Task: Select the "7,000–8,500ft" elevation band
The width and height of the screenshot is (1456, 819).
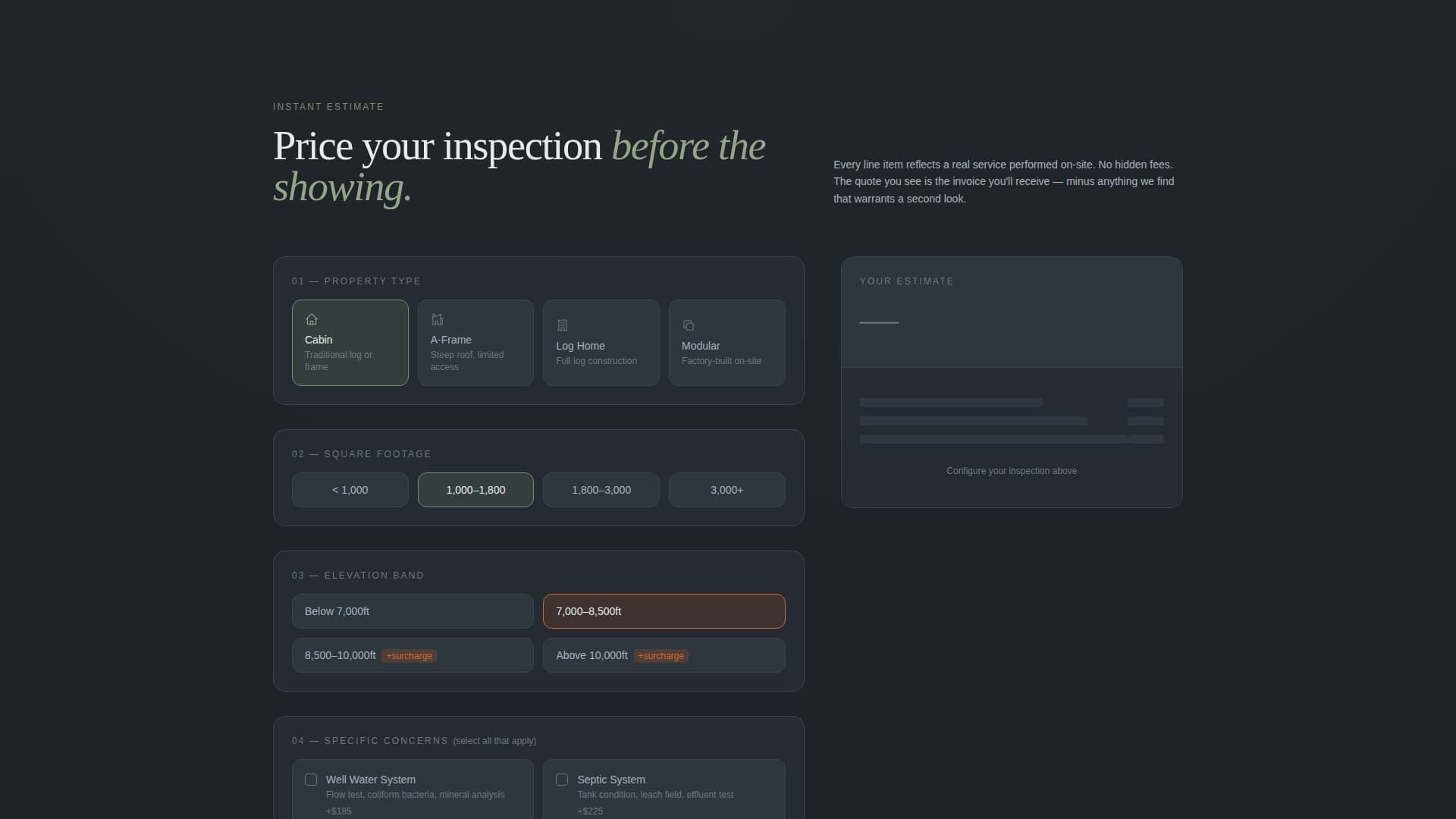Action: pyautogui.click(x=664, y=611)
